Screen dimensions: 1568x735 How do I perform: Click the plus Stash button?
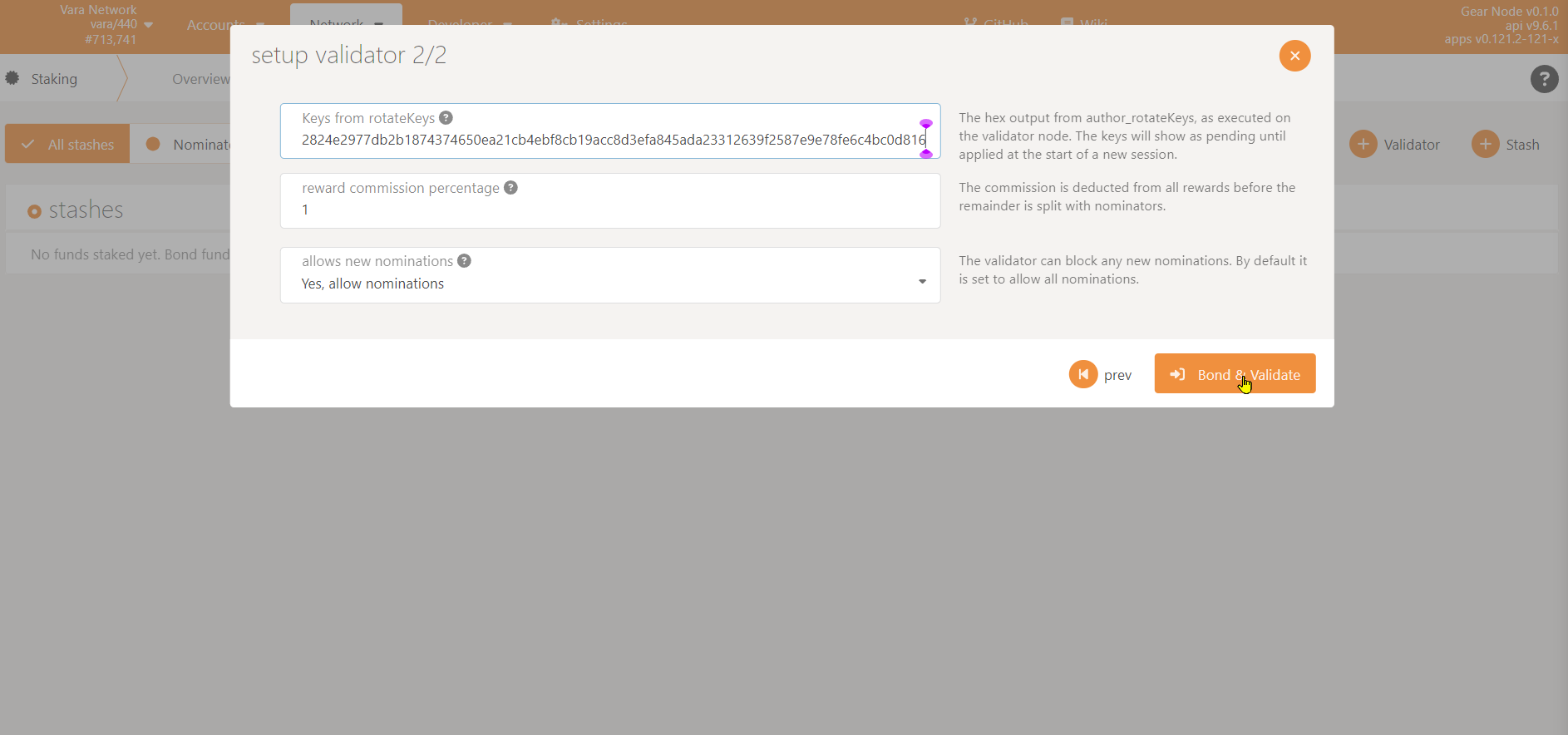coord(1506,145)
